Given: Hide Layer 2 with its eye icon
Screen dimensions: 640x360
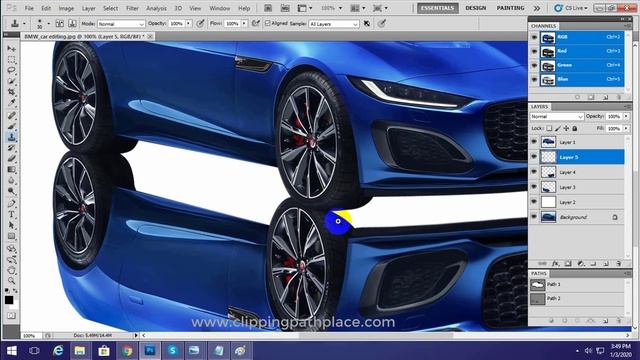Looking at the screenshot, I should pos(534,202).
